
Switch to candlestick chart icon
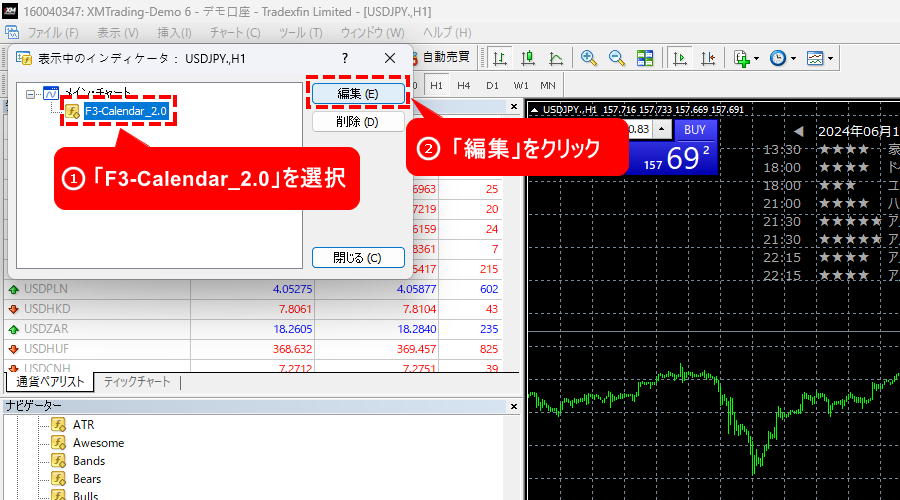527,59
